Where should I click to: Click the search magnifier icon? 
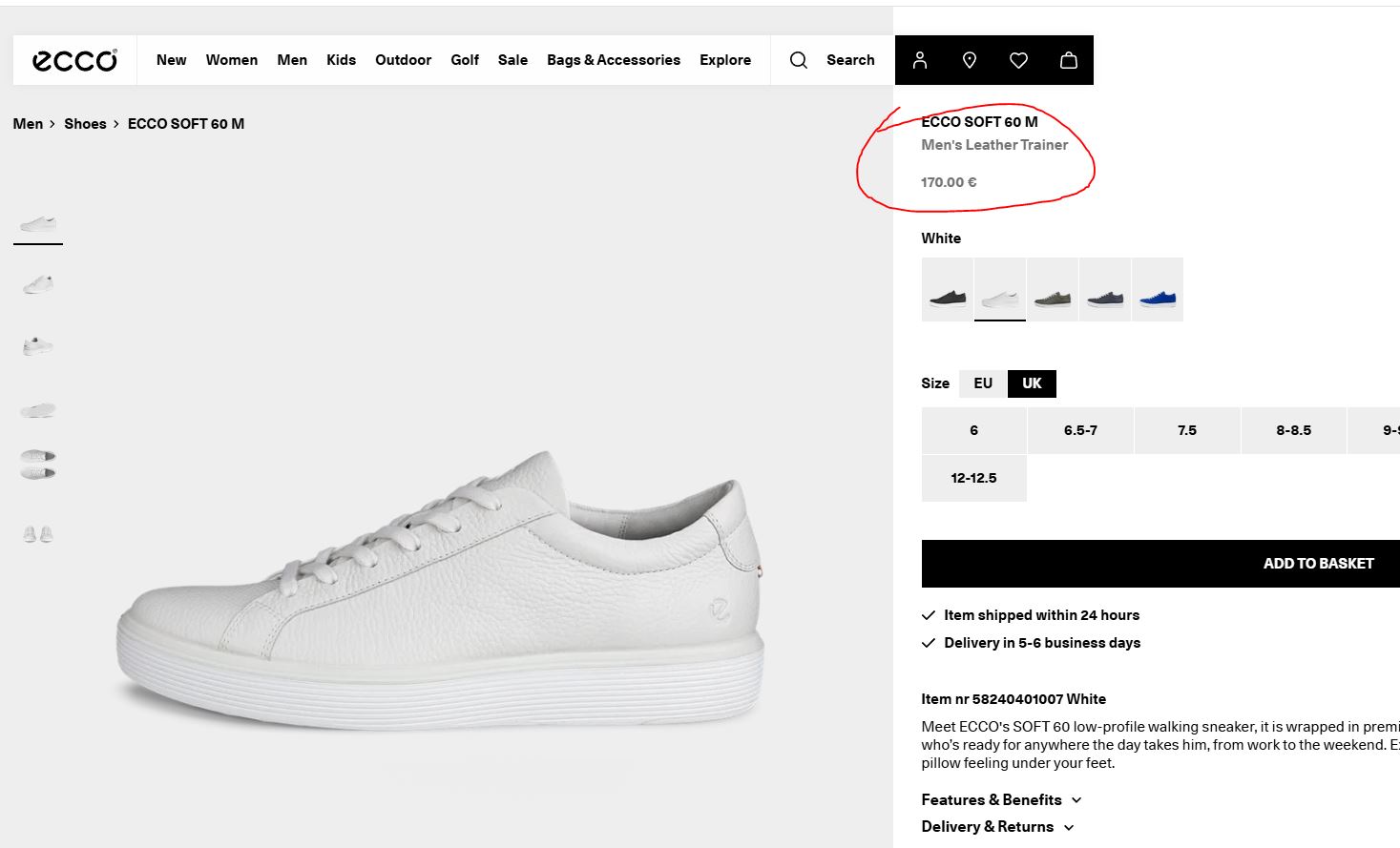tap(799, 60)
